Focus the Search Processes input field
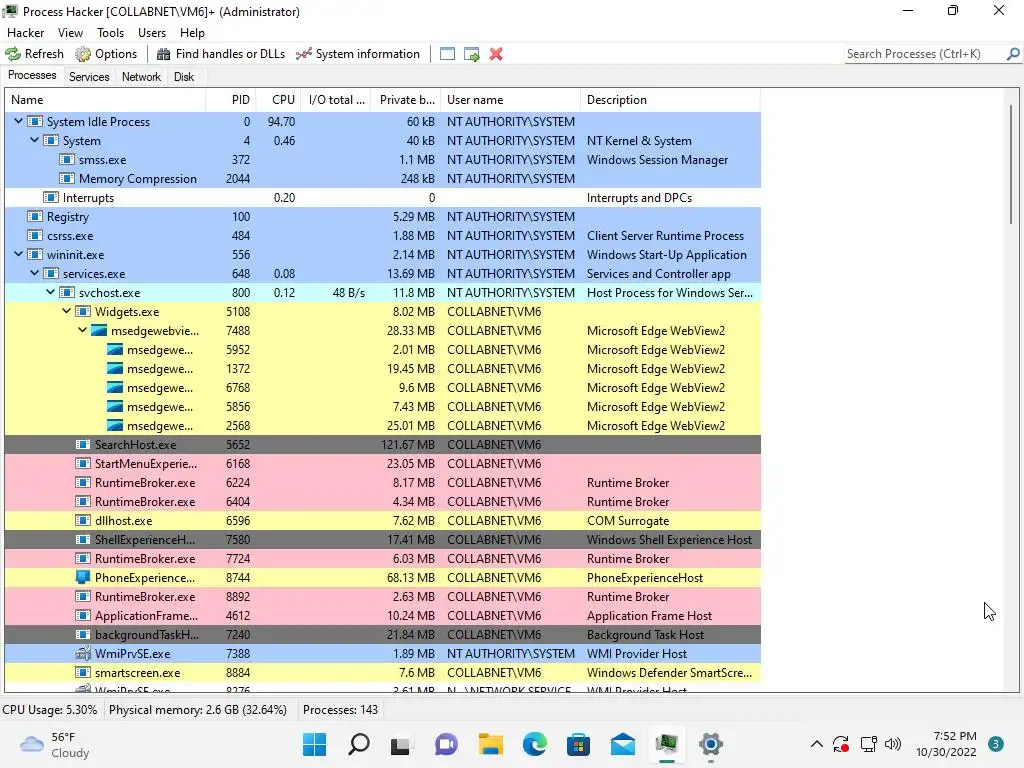1024x768 pixels. pos(925,54)
